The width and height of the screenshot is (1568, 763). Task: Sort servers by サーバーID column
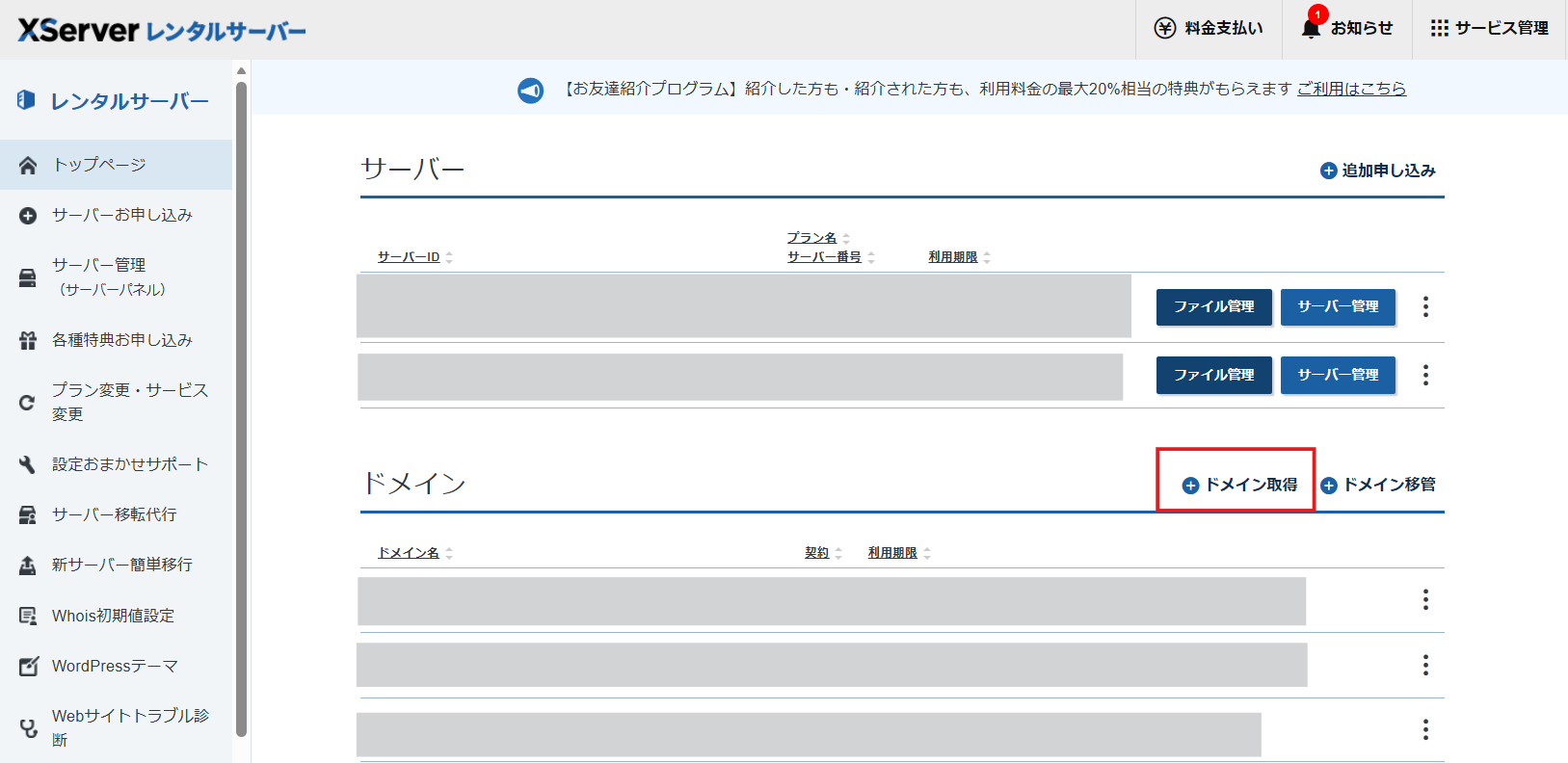coord(415,257)
